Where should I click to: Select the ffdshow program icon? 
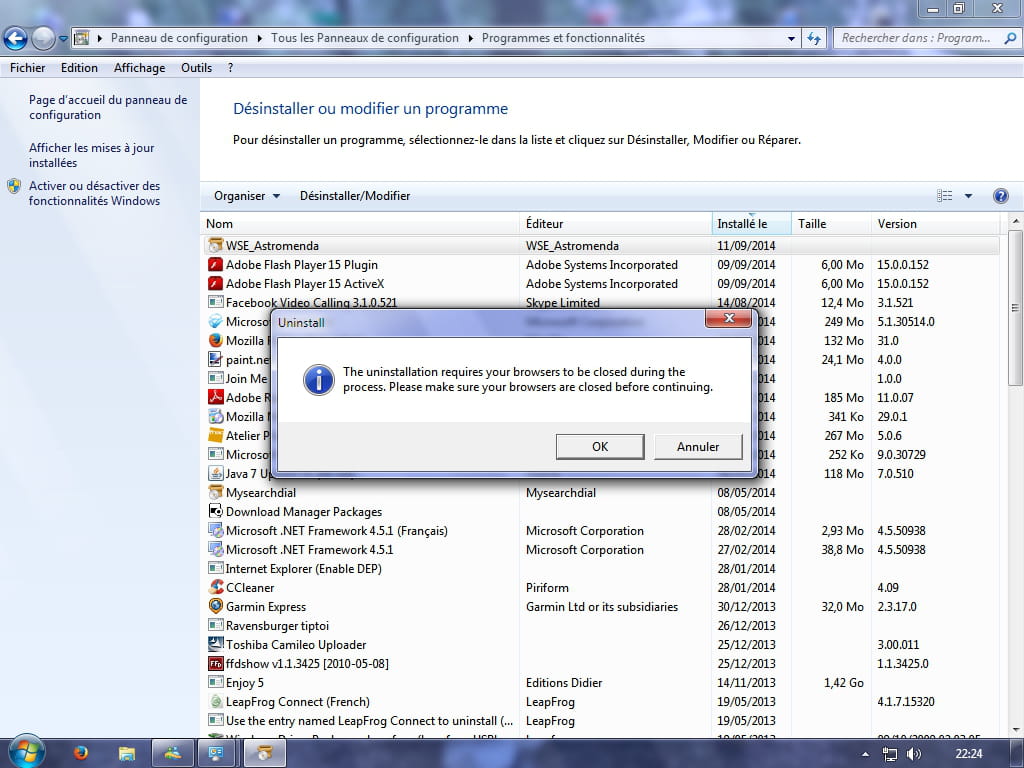215,664
